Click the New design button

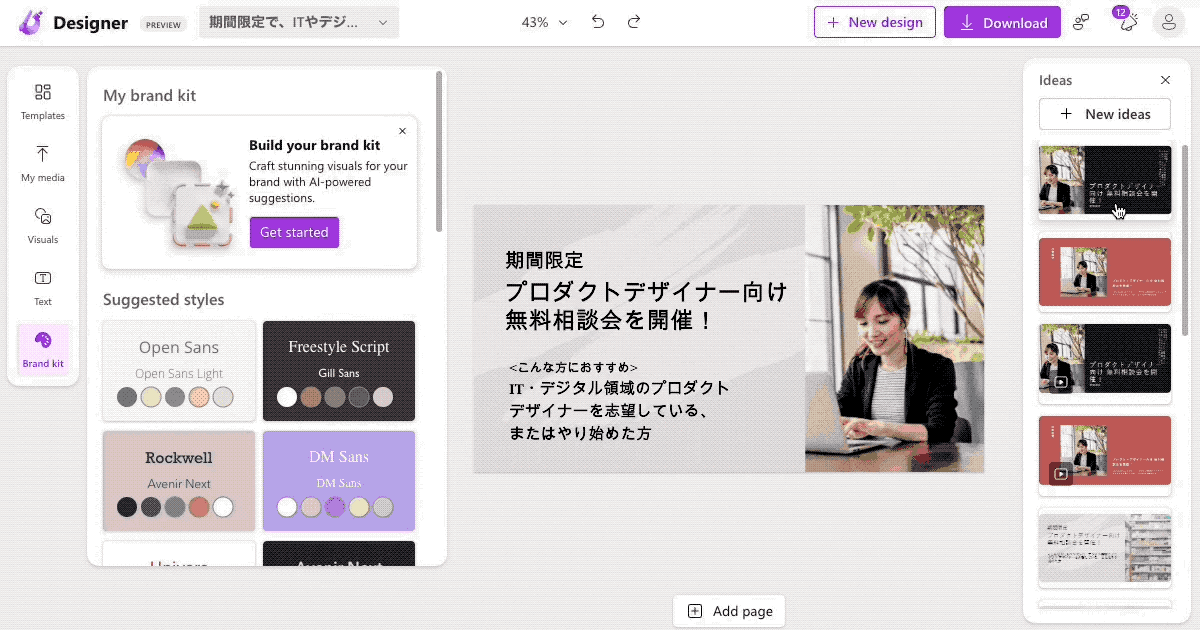[874, 21]
